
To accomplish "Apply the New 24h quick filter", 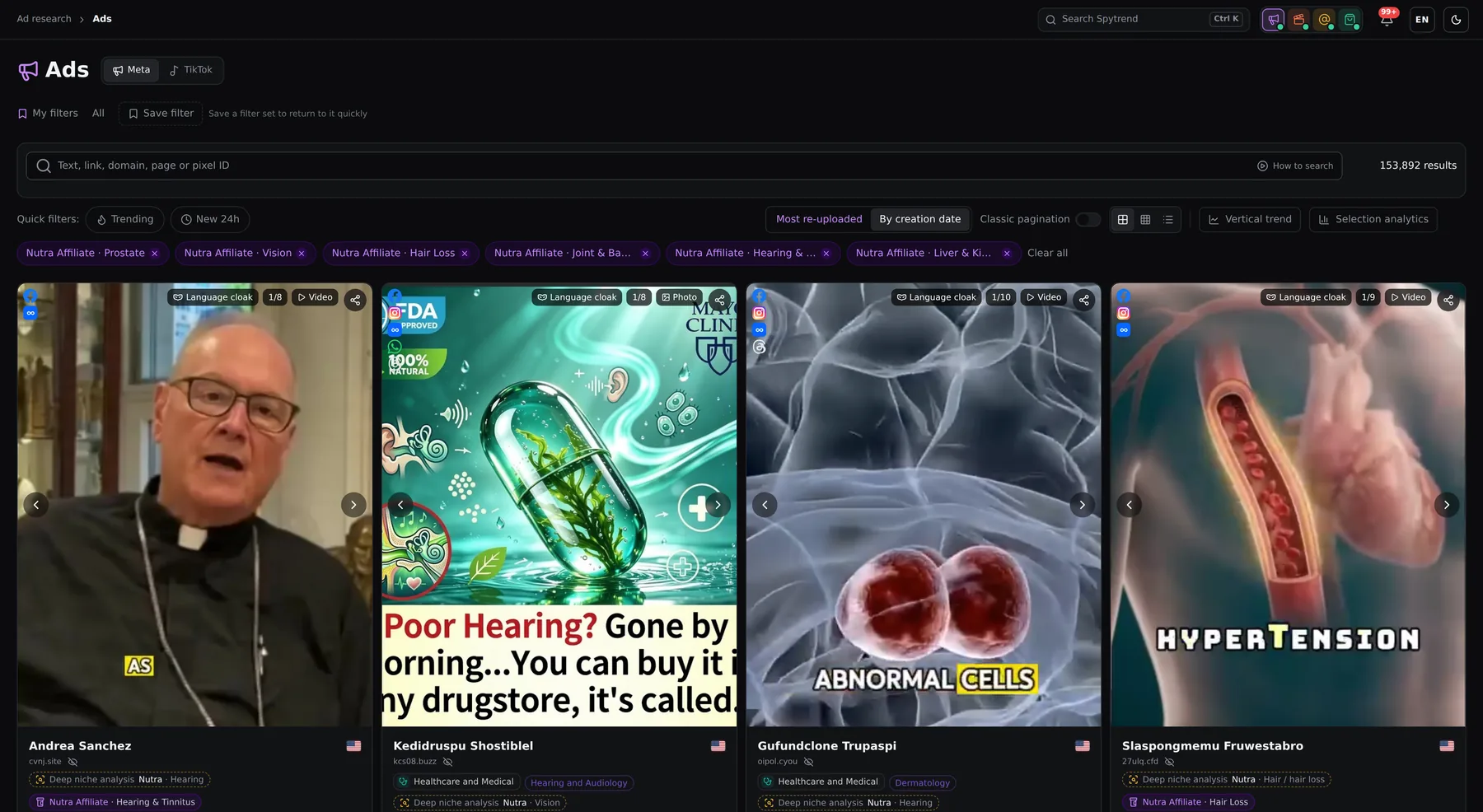I will (209, 219).
